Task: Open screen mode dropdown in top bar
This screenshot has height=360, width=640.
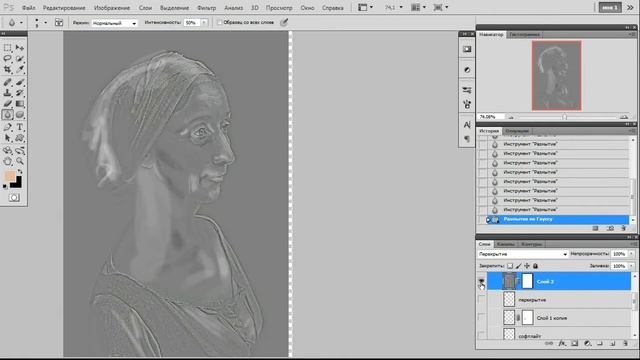Action: click(441, 7)
